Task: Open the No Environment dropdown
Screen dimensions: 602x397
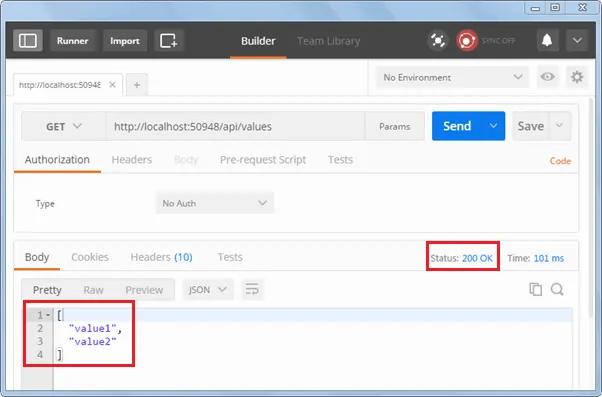Action: point(452,78)
